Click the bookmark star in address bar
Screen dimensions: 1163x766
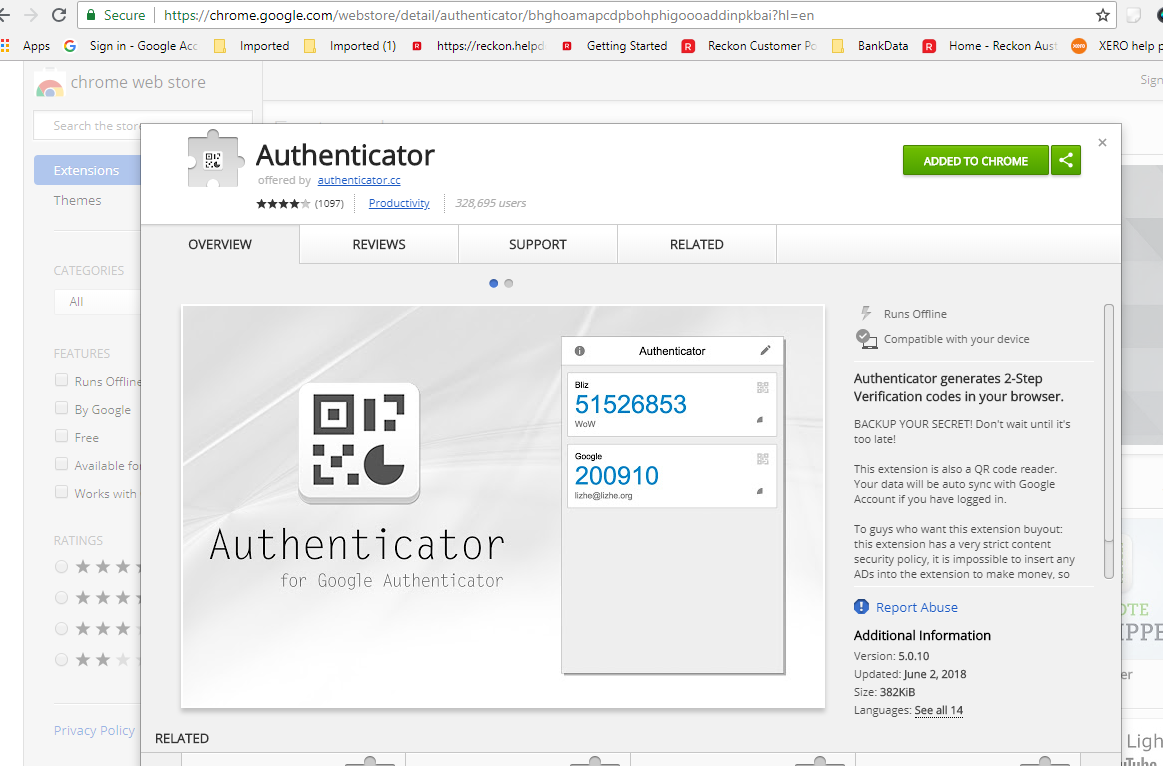click(1103, 15)
